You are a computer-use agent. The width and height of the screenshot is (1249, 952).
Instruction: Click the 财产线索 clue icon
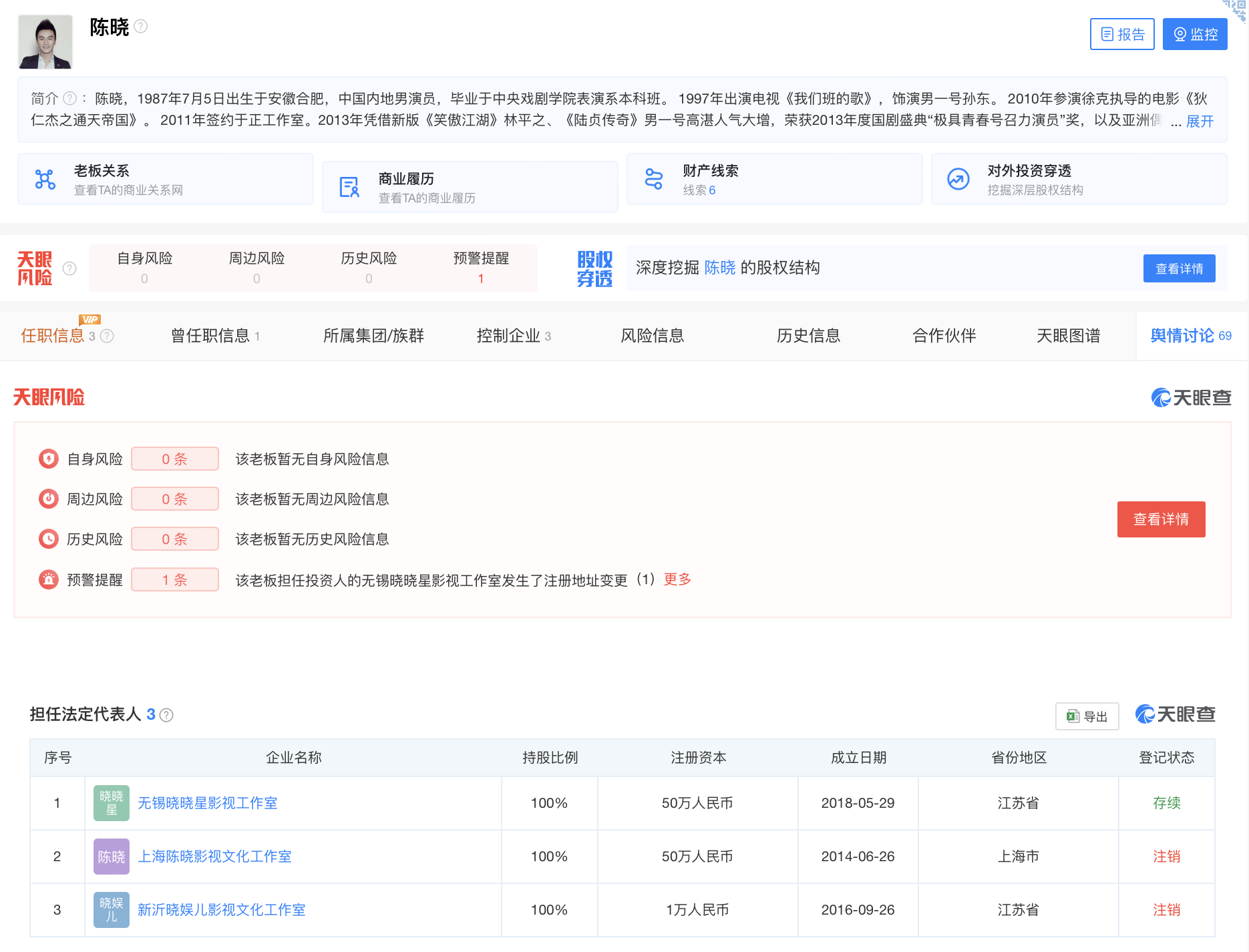tap(654, 180)
